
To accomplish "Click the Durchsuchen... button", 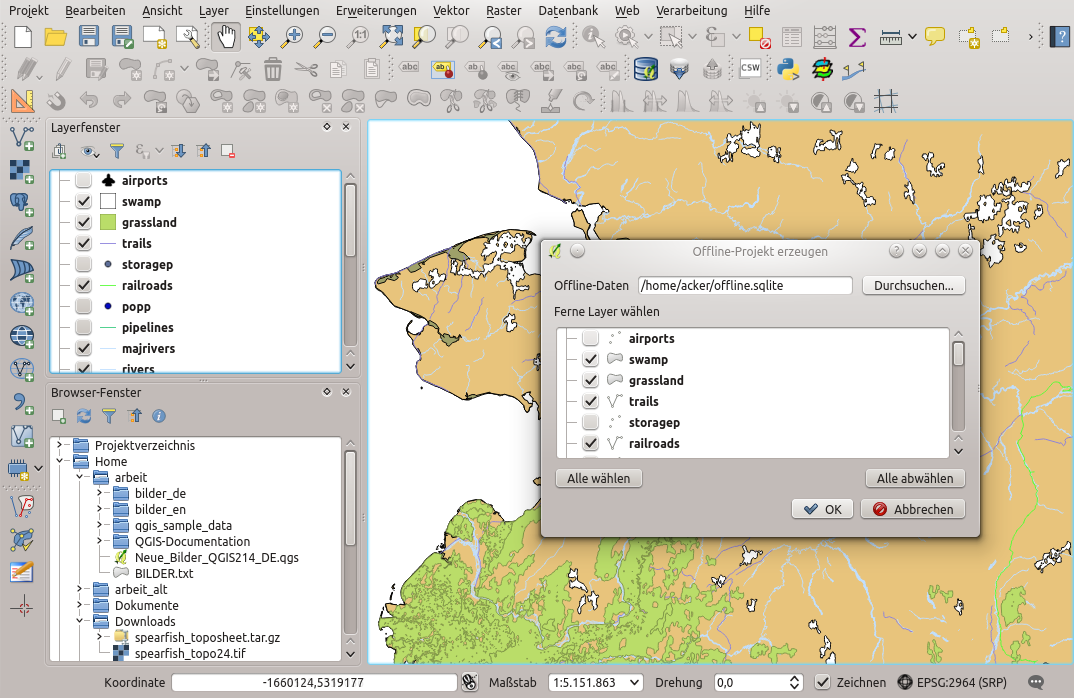I will coord(913,285).
